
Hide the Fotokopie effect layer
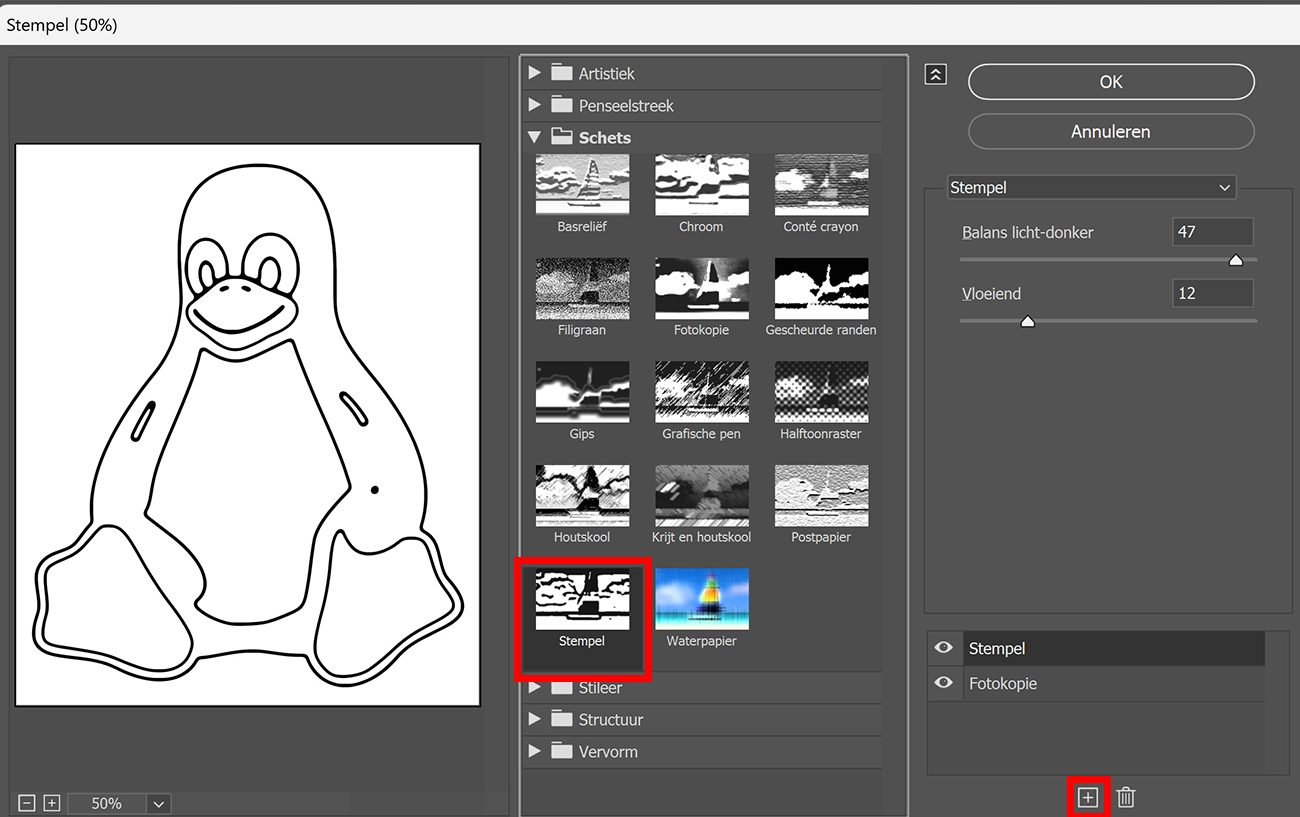pyautogui.click(x=943, y=683)
